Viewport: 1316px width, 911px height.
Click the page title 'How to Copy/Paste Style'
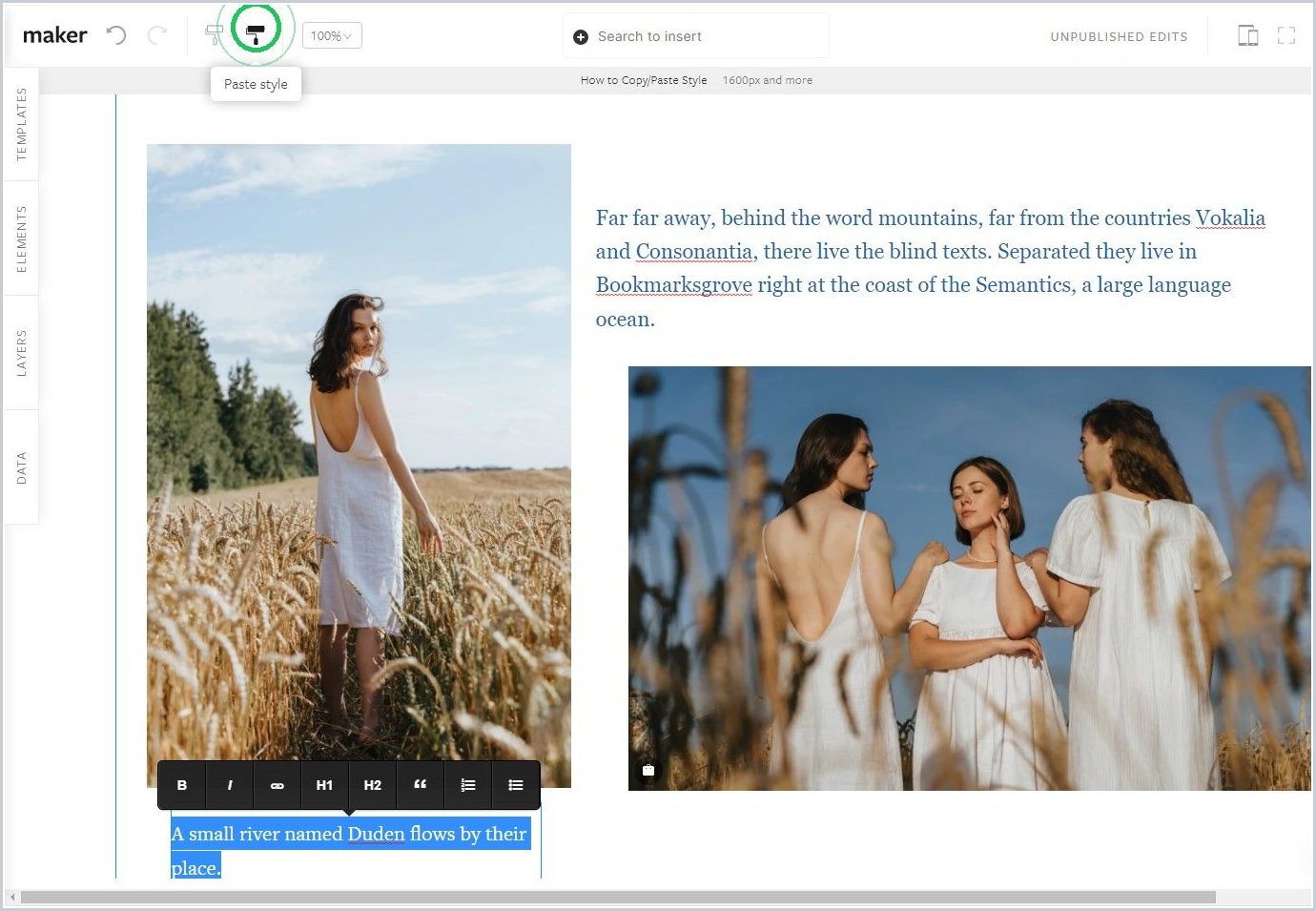pyautogui.click(x=644, y=80)
